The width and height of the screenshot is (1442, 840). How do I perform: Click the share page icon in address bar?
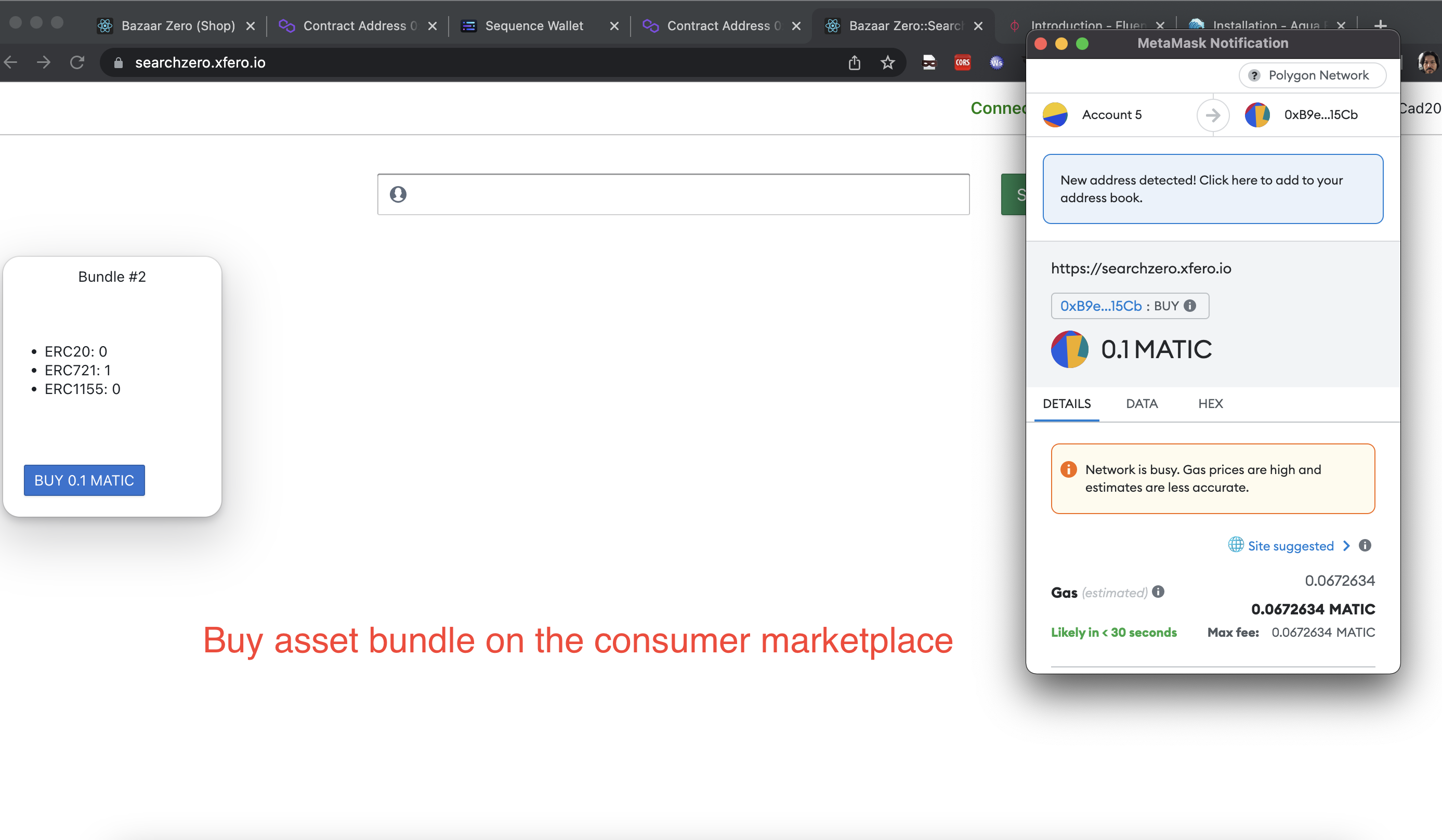[x=854, y=62]
